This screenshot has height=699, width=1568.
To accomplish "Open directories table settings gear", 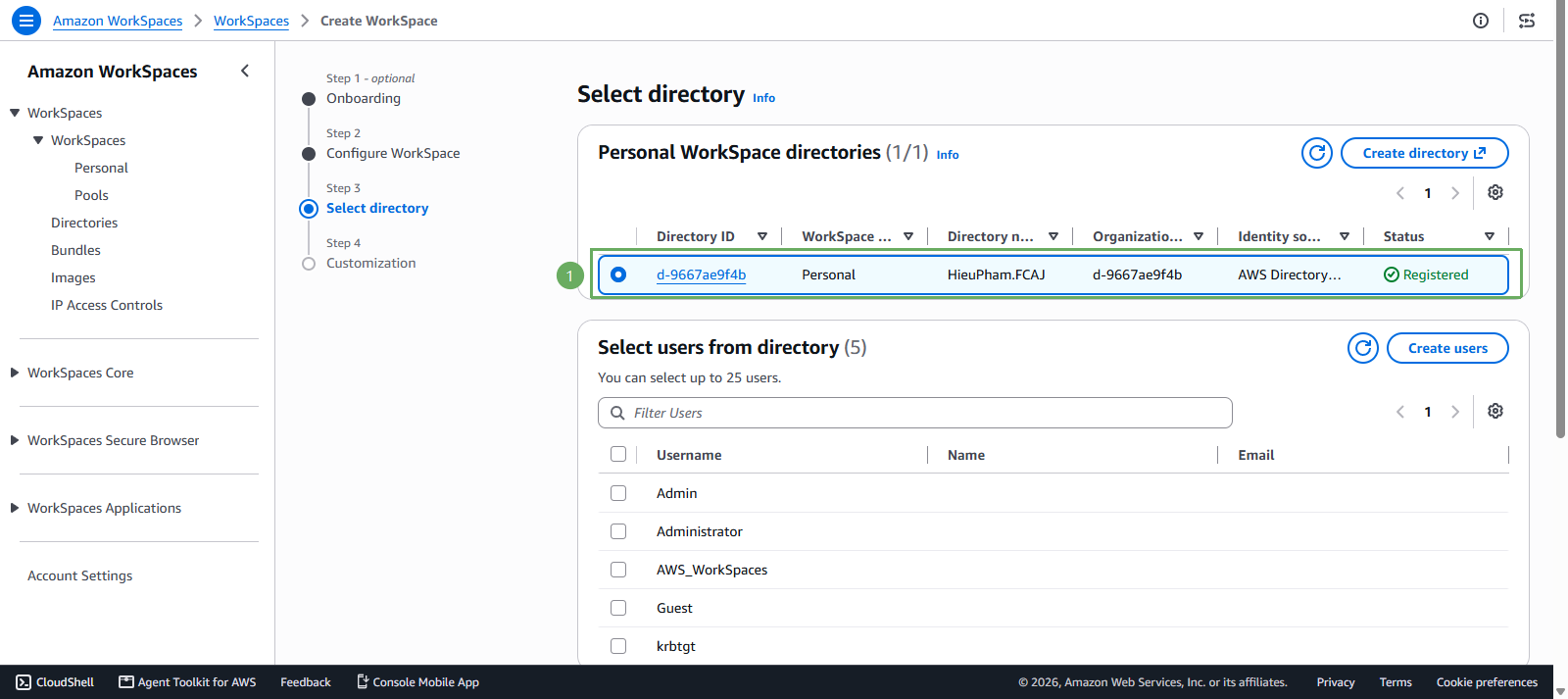I will coord(1495,192).
